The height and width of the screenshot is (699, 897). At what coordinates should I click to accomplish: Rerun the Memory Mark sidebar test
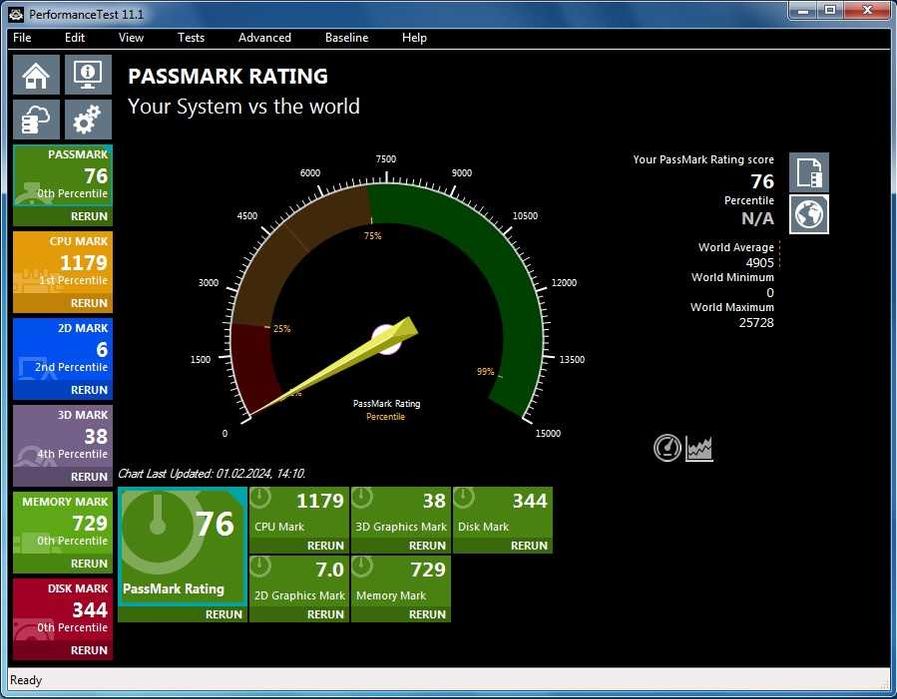[89, 564]
